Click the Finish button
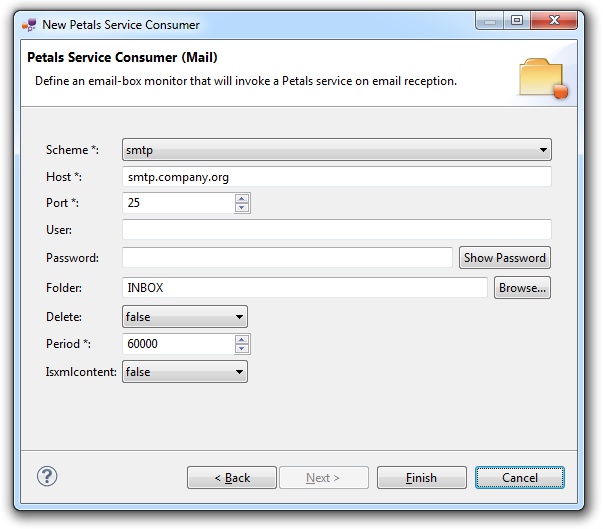 [x=421, y=478]
